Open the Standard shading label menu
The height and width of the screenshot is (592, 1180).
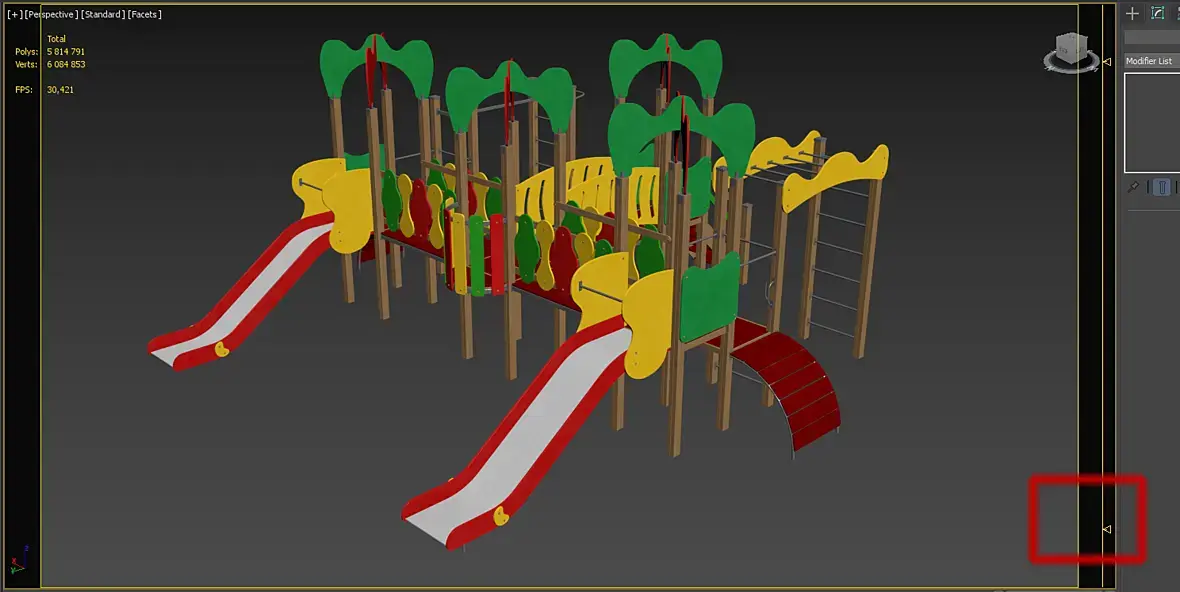coord(103,14)
